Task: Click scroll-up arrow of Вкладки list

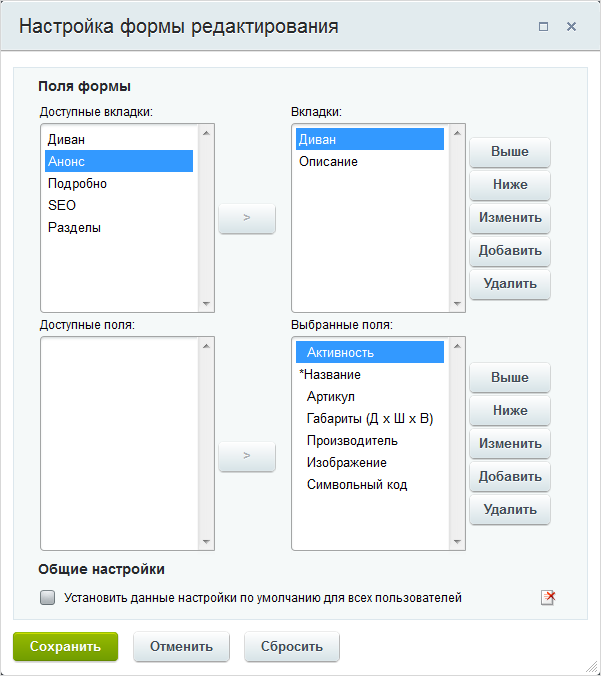Action: [457, 133]
